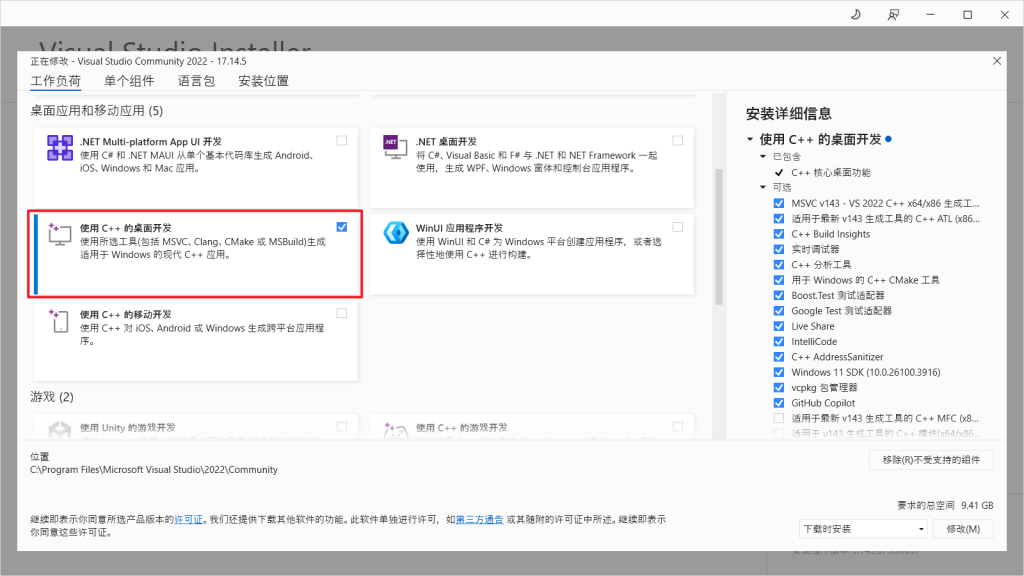Switch to the 安装位置 tab

[263, 81]
